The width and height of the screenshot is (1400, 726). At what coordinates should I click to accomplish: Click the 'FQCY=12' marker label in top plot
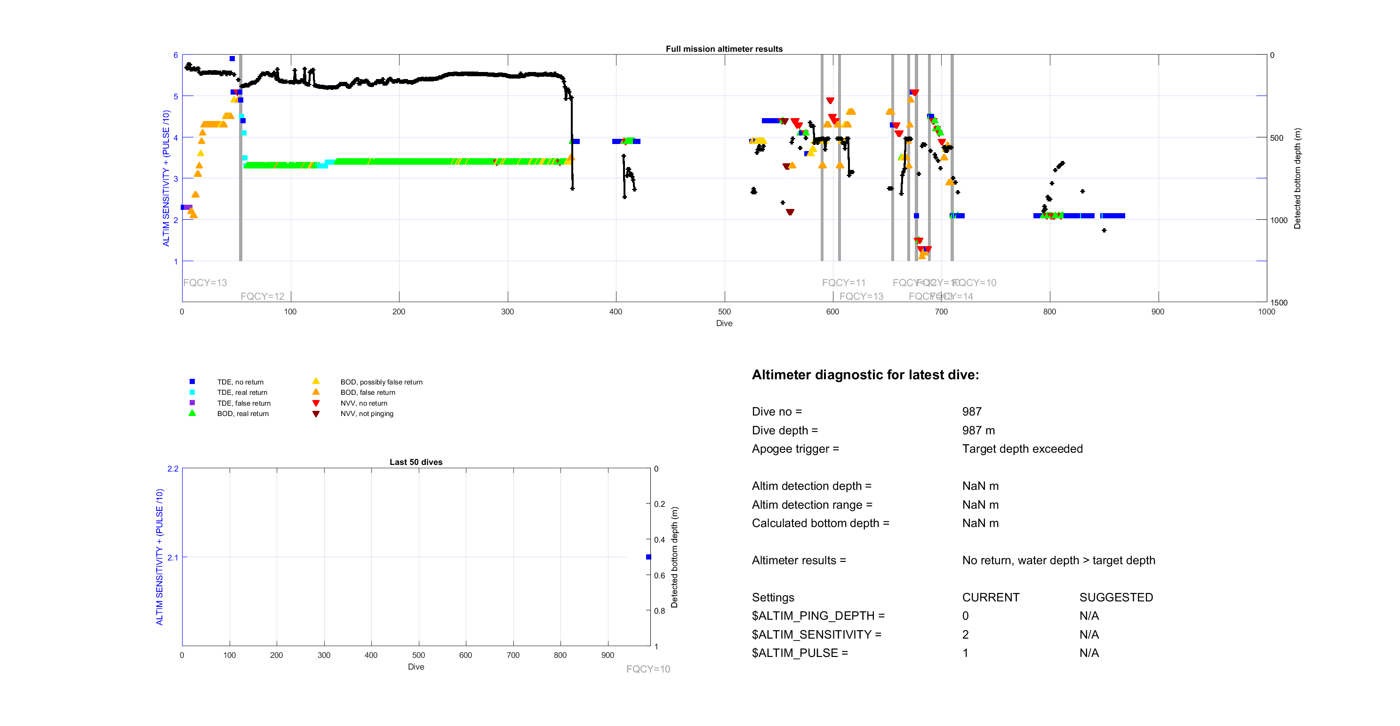(x=263, y=297)
